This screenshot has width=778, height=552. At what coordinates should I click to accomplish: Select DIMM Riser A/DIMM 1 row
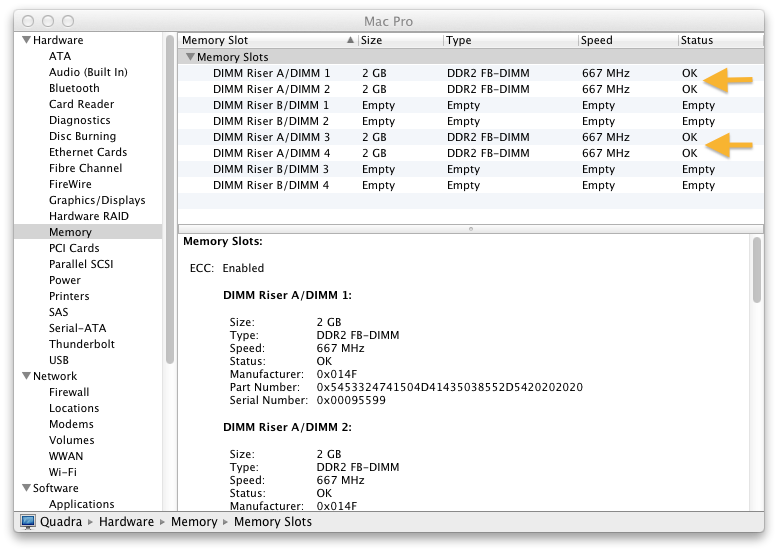pyautogui.click(x=470, y=73)
